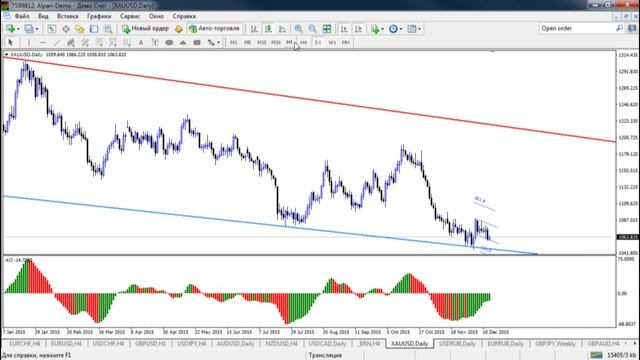This screenshot has height=360, width=640.
Task: Switch to candlestick chart mode
Action: [268, 29]
